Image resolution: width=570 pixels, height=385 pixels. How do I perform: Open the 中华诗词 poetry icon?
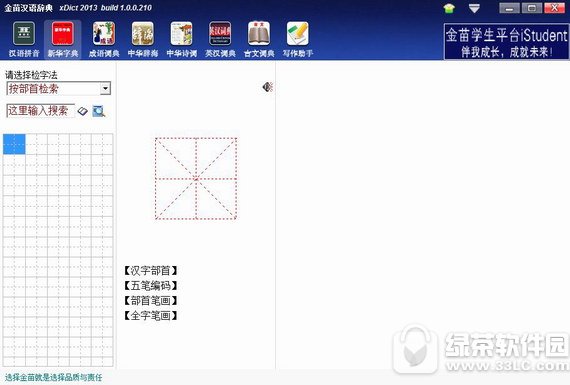tap(181, 39)
